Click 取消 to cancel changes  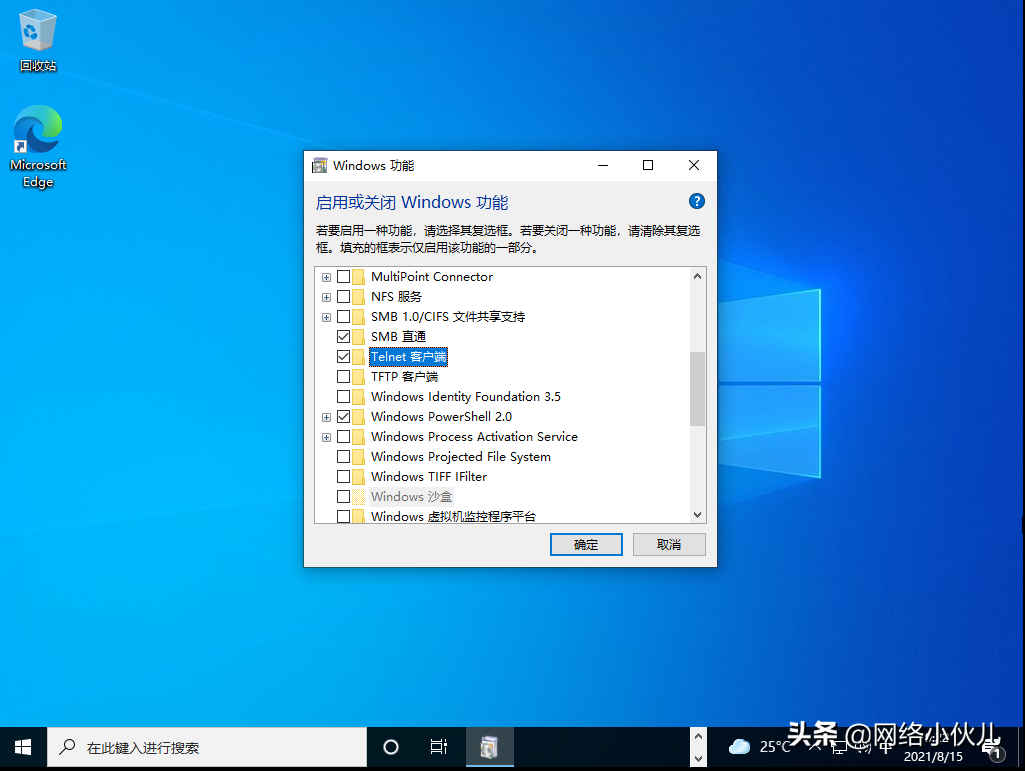(x=668, y=544)
